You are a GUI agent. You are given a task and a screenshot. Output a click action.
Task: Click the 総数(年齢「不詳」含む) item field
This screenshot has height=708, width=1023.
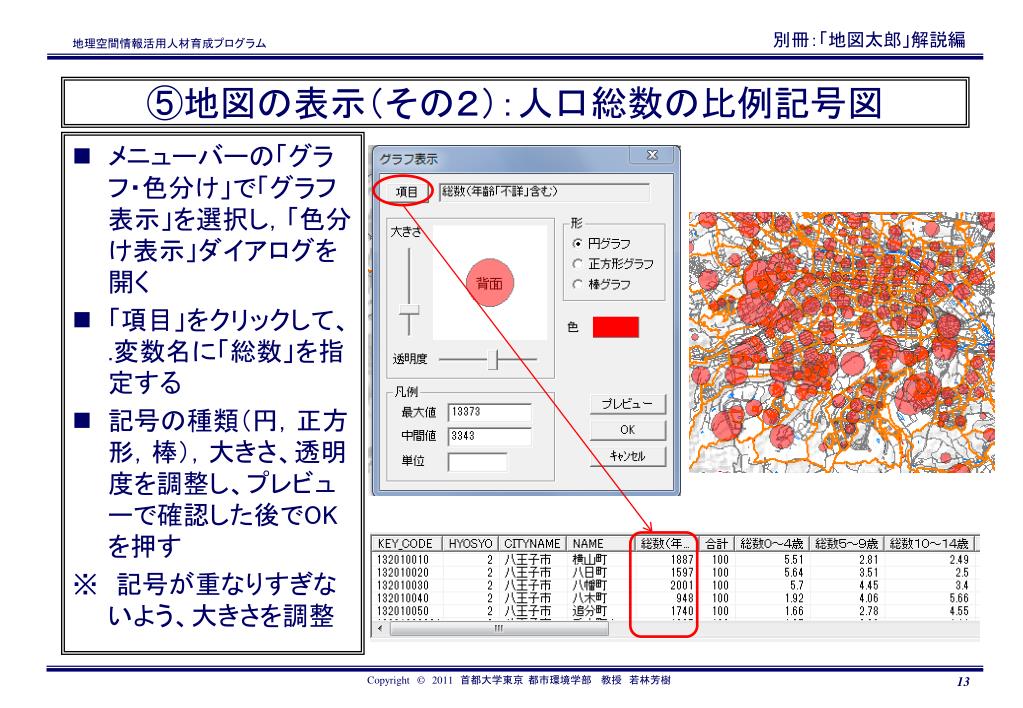tap(544, 192)
